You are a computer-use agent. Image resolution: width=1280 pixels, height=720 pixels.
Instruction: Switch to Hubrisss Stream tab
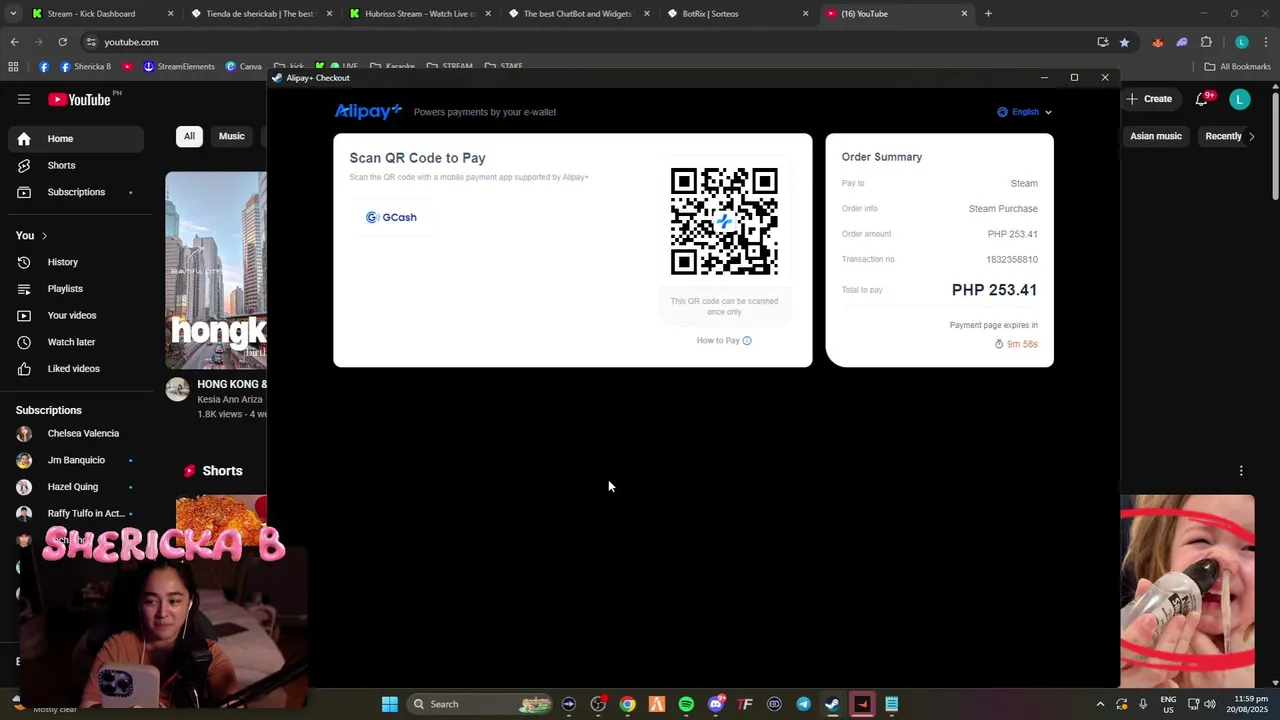click(419, 14)
